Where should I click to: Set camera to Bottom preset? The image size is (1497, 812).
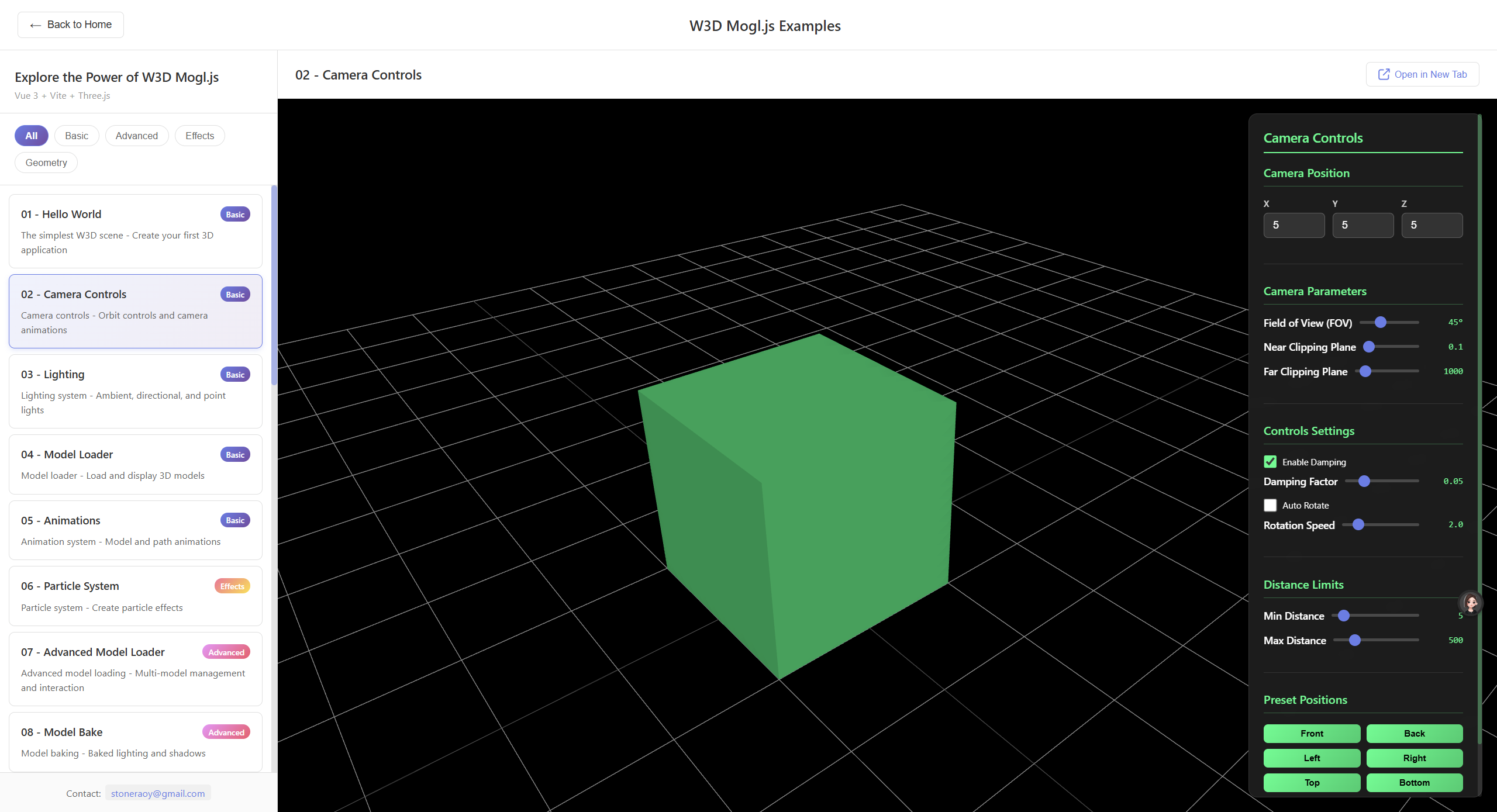pyautogui.click(x=1415, y=783)
